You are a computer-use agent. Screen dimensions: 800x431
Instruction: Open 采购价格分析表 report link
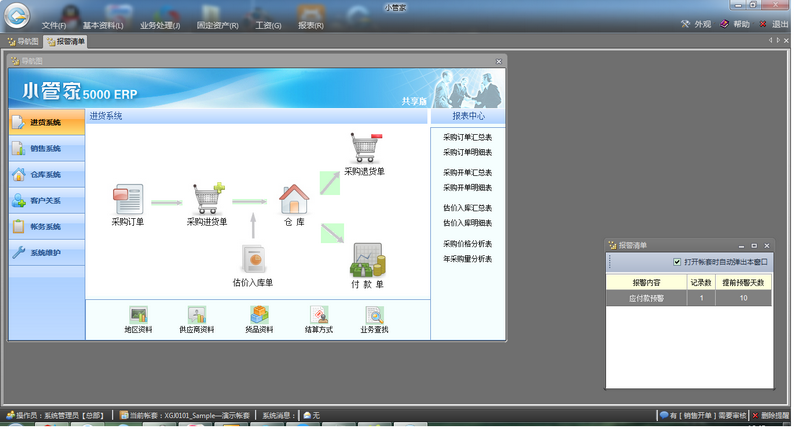tap(467, 243)
